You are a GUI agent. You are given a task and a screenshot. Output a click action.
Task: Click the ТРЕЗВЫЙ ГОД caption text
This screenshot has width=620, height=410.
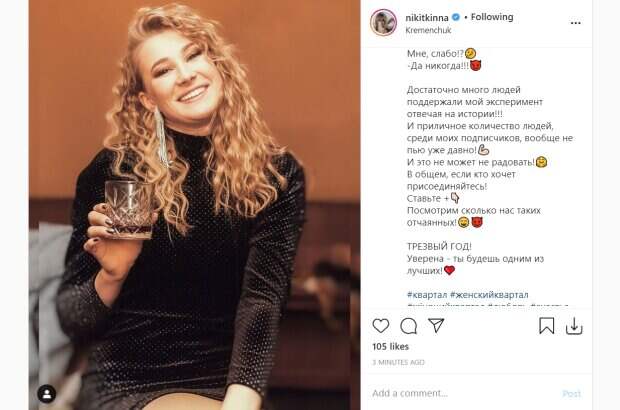click(x=439, y=246)
